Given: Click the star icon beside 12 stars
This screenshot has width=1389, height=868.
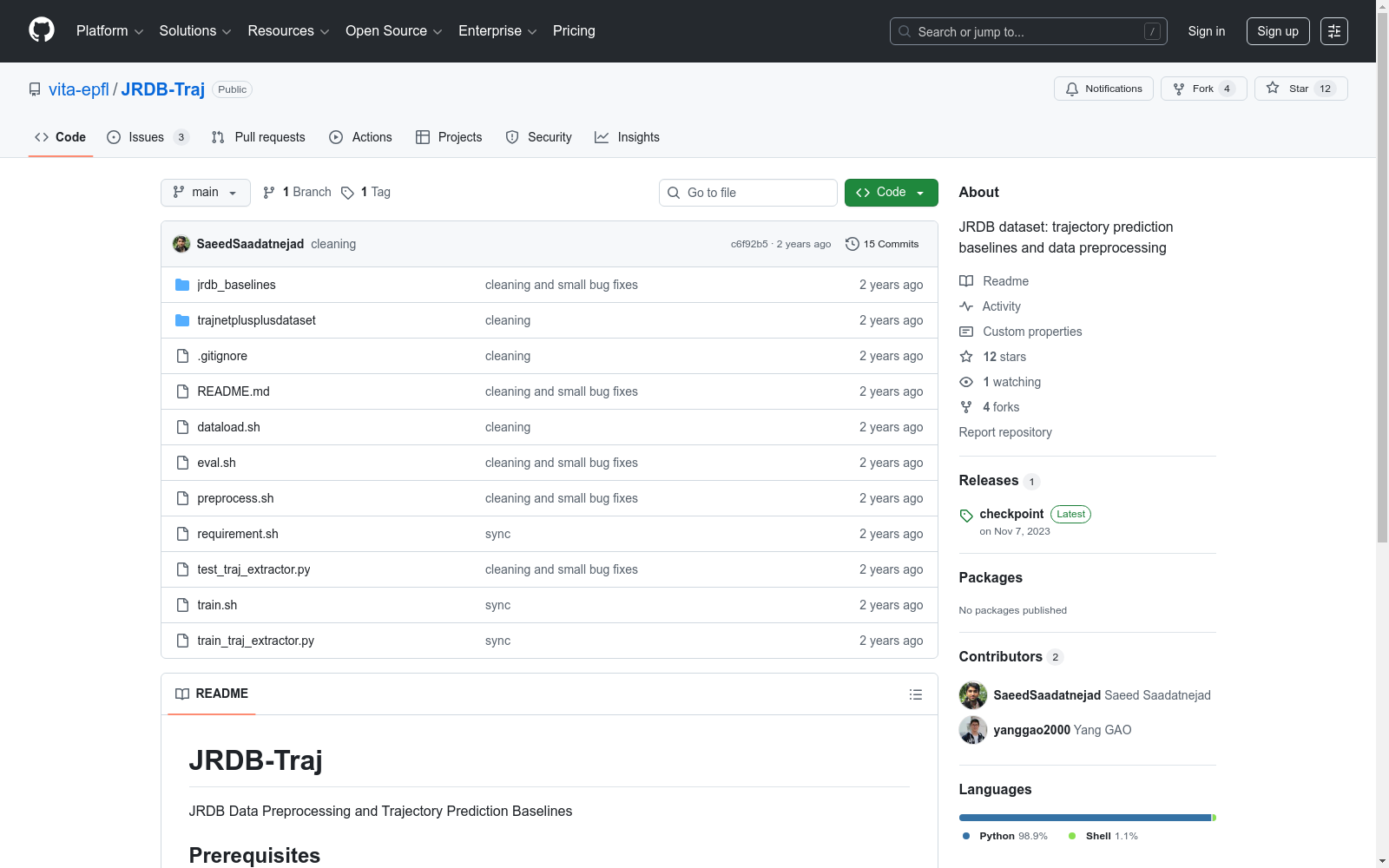Looking at the screenshot, I should (966, 357).
